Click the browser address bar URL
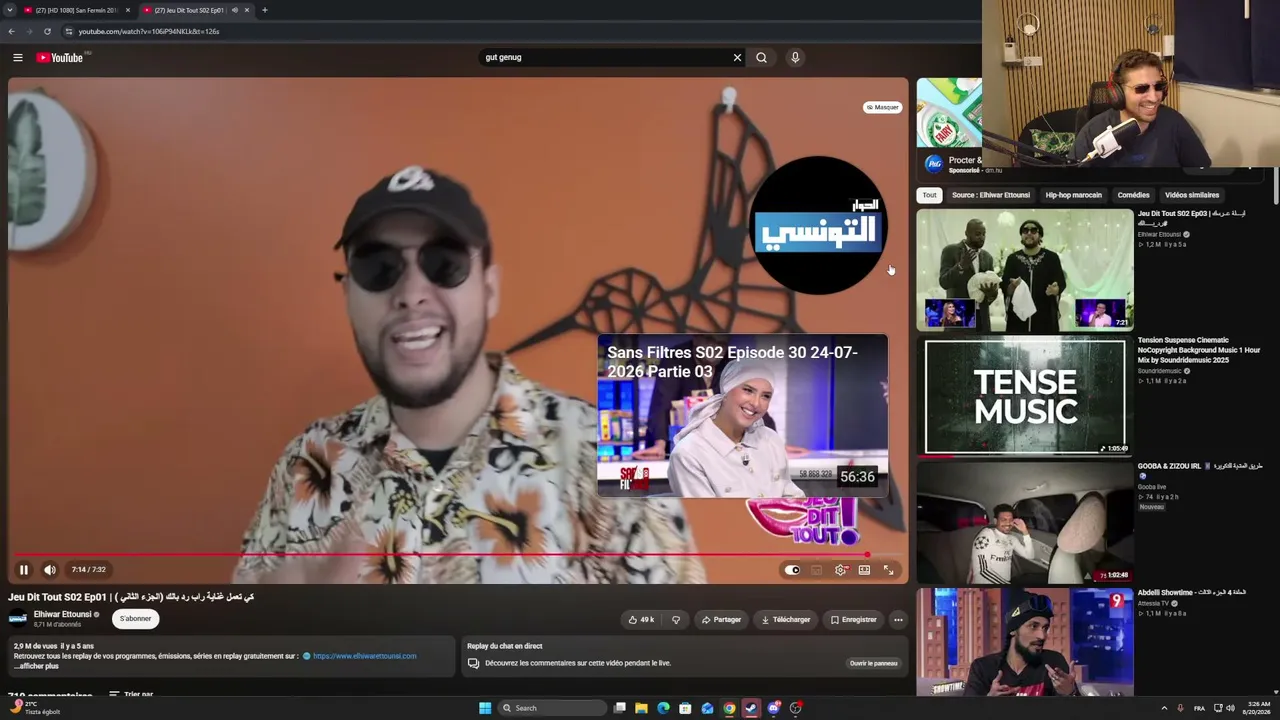The image size is (1280, 720). [x=149, y=31]
